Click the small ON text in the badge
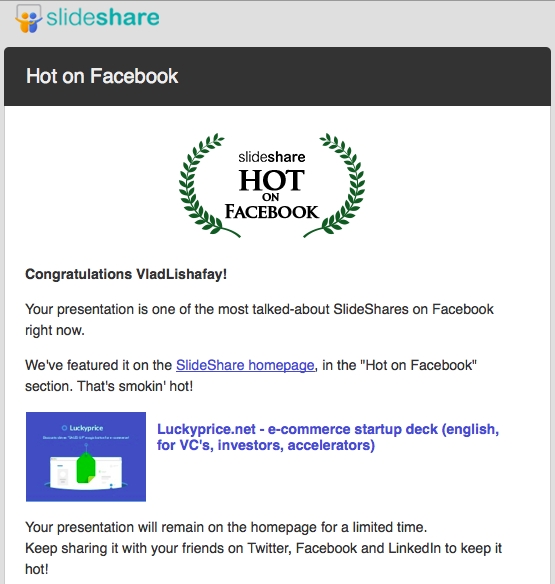 (x=271, y=197)
